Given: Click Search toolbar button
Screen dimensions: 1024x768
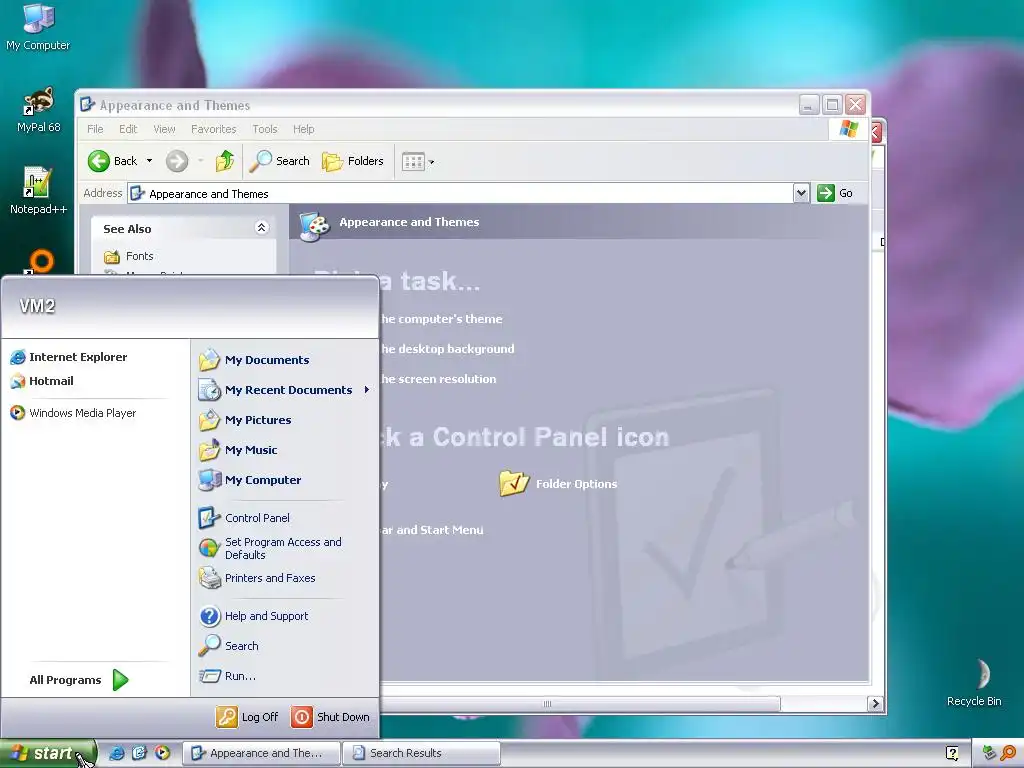Looking at the screenshot, I should tap(280, 161).
